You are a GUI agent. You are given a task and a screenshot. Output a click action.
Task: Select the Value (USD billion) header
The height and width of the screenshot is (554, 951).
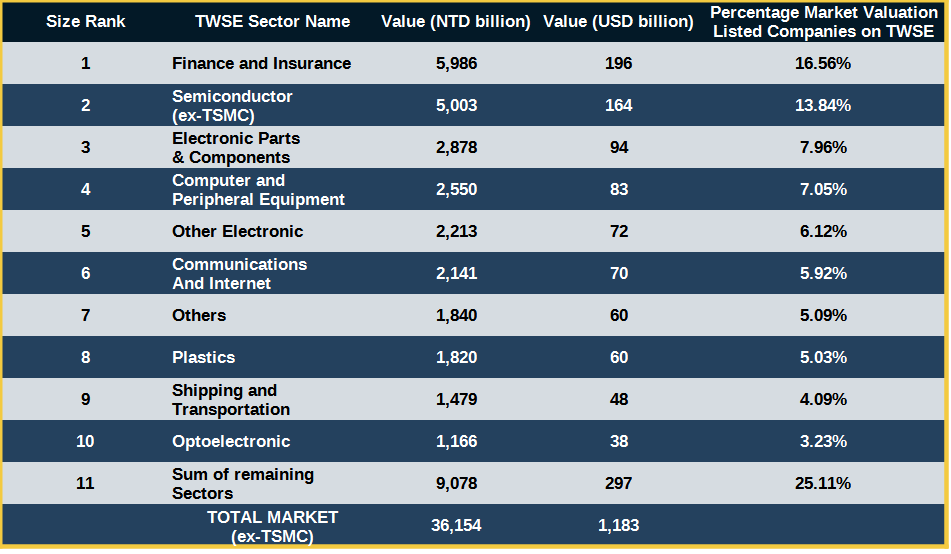pyautogui.click(x=618, y=21)
